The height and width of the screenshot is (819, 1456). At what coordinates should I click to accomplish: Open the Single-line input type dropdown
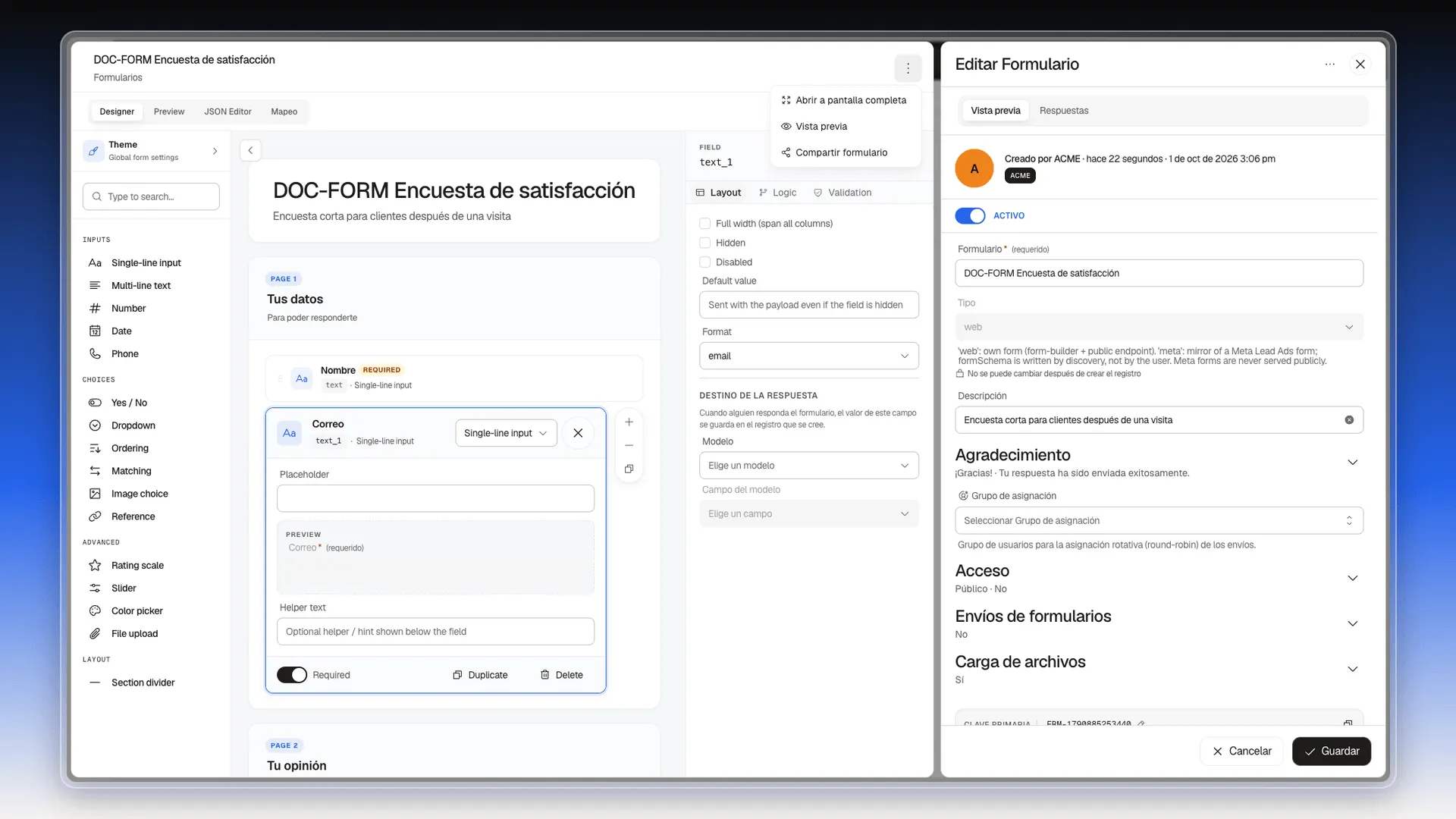[x=506, y=433]
